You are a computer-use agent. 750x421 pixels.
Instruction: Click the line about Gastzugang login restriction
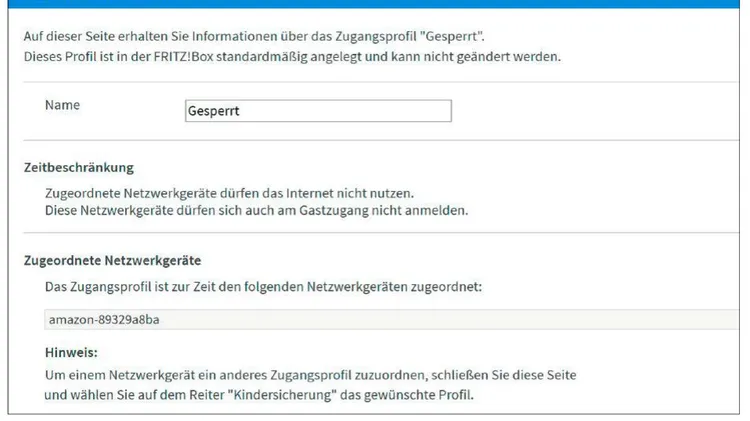[256, 210]
